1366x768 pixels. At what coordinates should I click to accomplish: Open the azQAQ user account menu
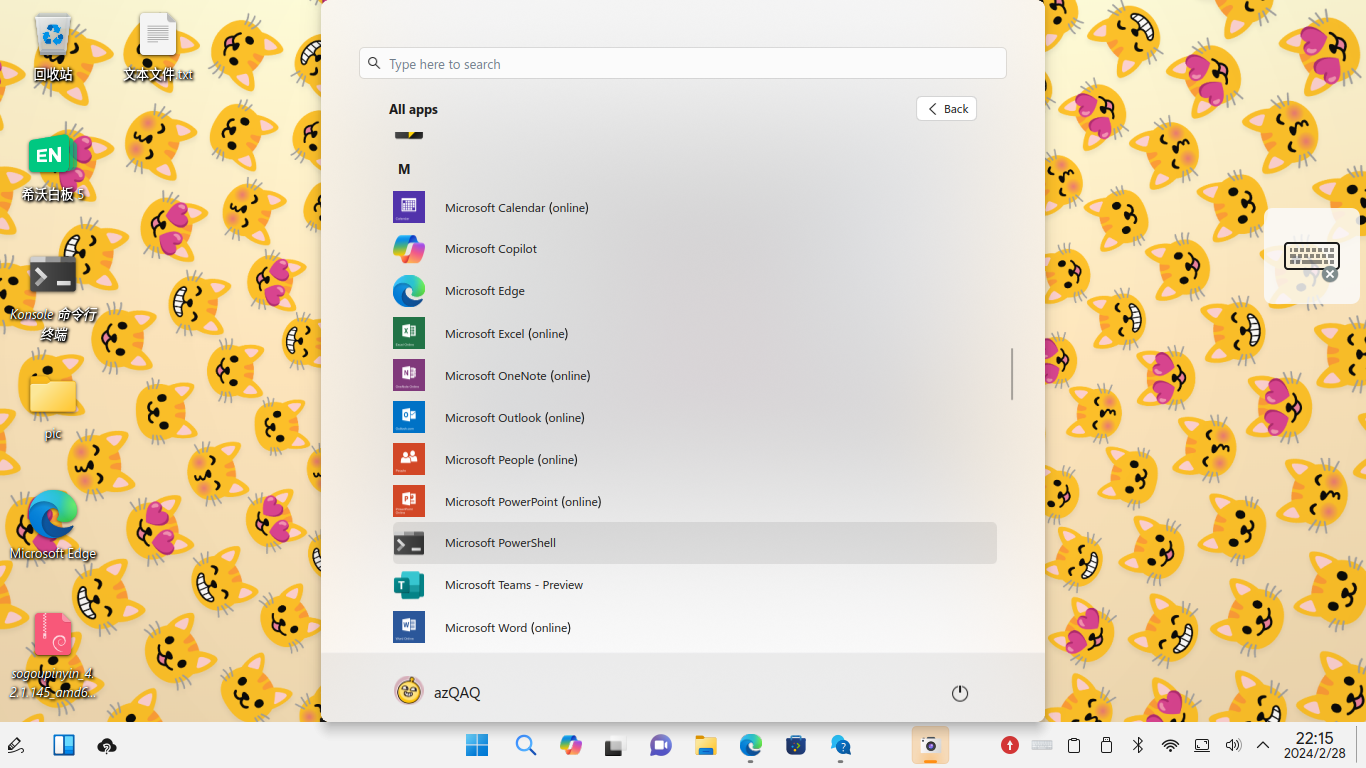tap(438, 692)
